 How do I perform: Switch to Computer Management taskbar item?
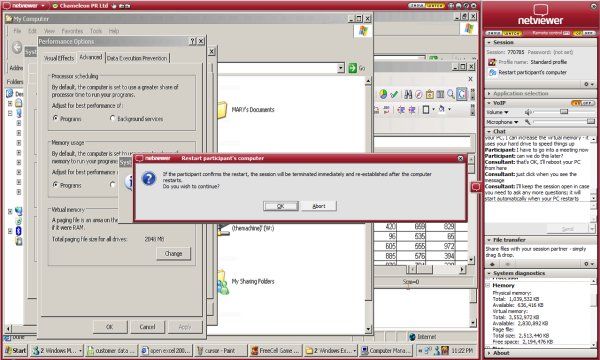click(386, 350)
